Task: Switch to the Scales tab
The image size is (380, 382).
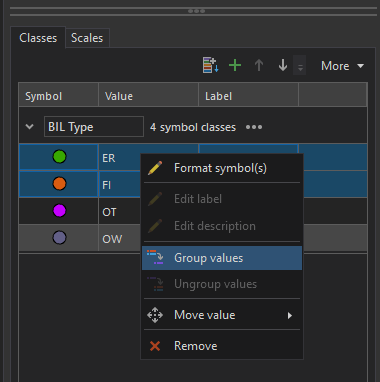Action: [x=87, y=38]
